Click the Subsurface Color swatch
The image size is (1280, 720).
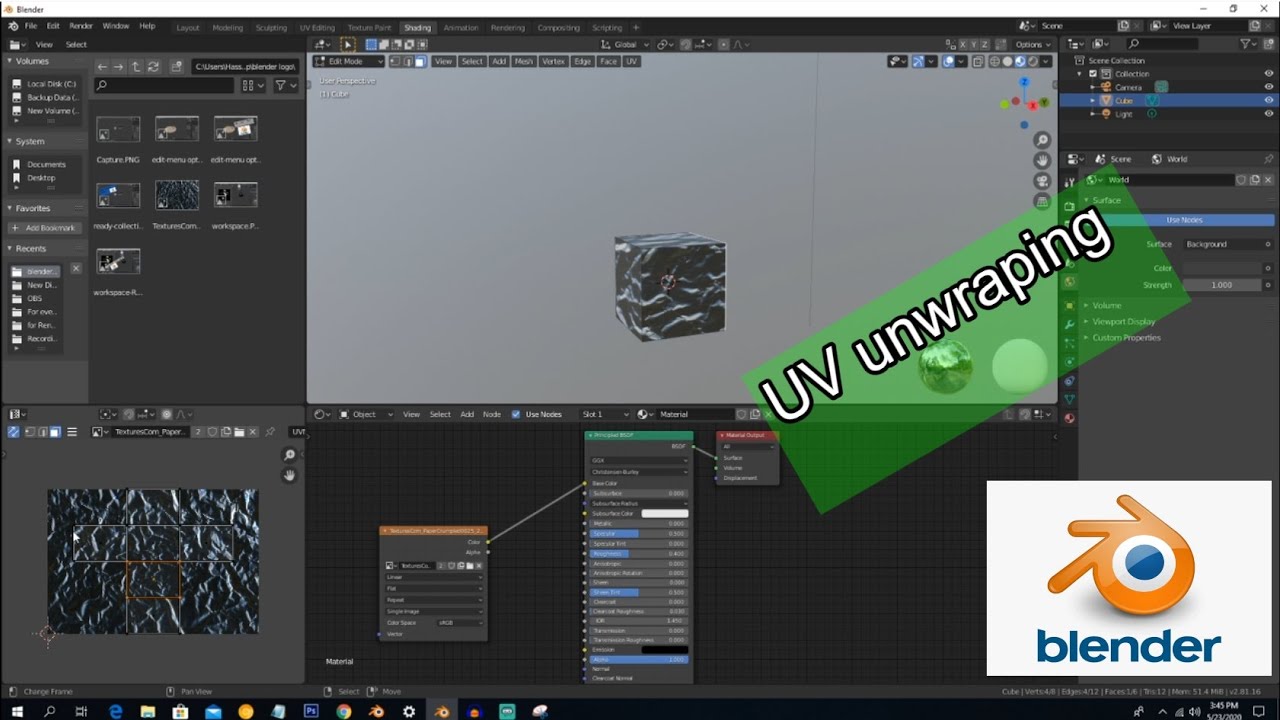click(664, 513)
